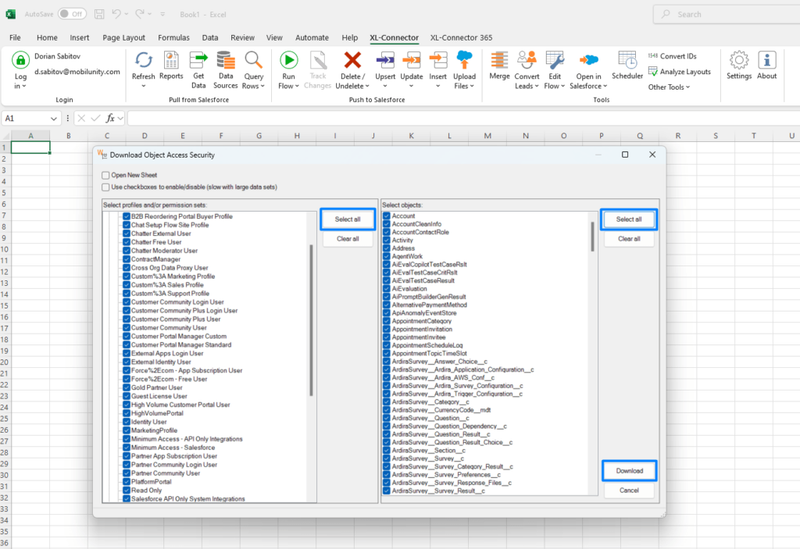Click Clear all for profiles
The height and width of the screenshot is (549, 800).
347,239
